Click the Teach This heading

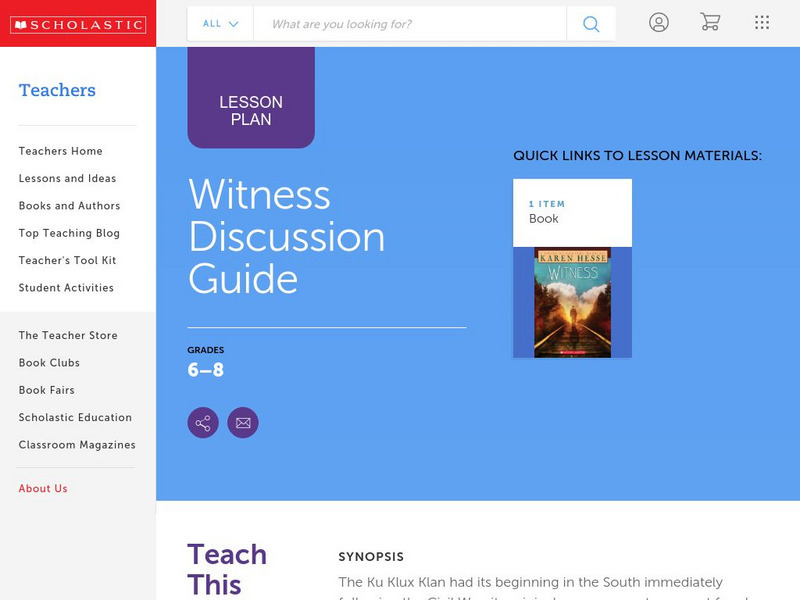click(227, 569)
